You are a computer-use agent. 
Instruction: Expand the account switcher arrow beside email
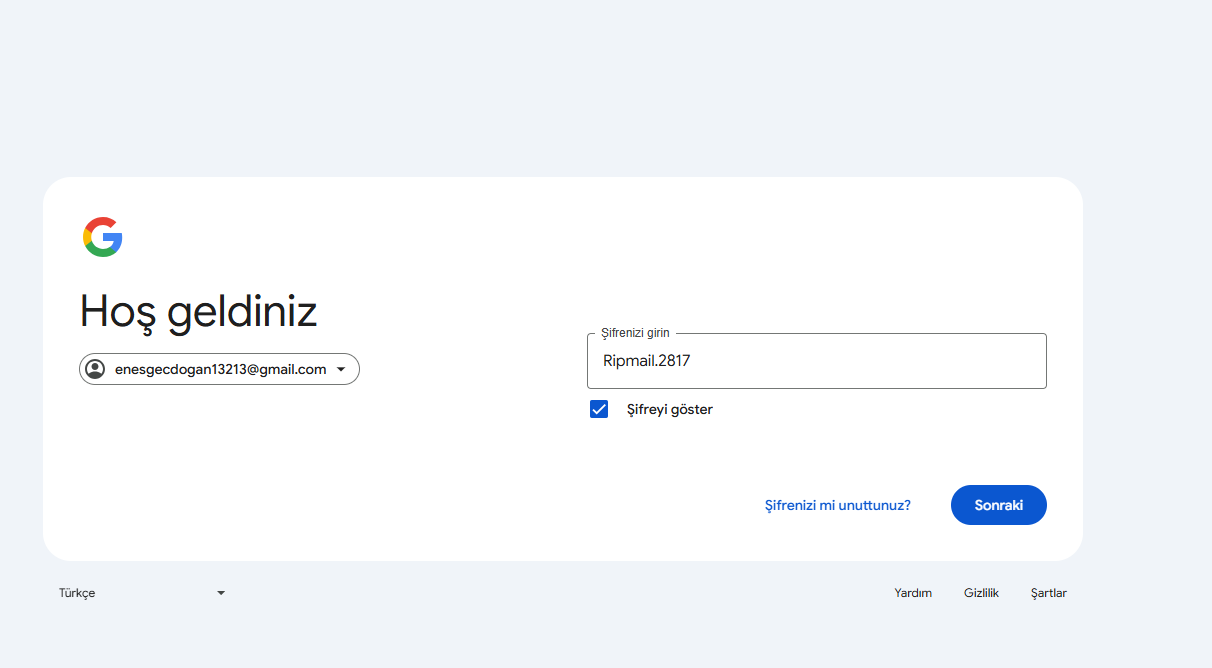[x=341, y=370]
